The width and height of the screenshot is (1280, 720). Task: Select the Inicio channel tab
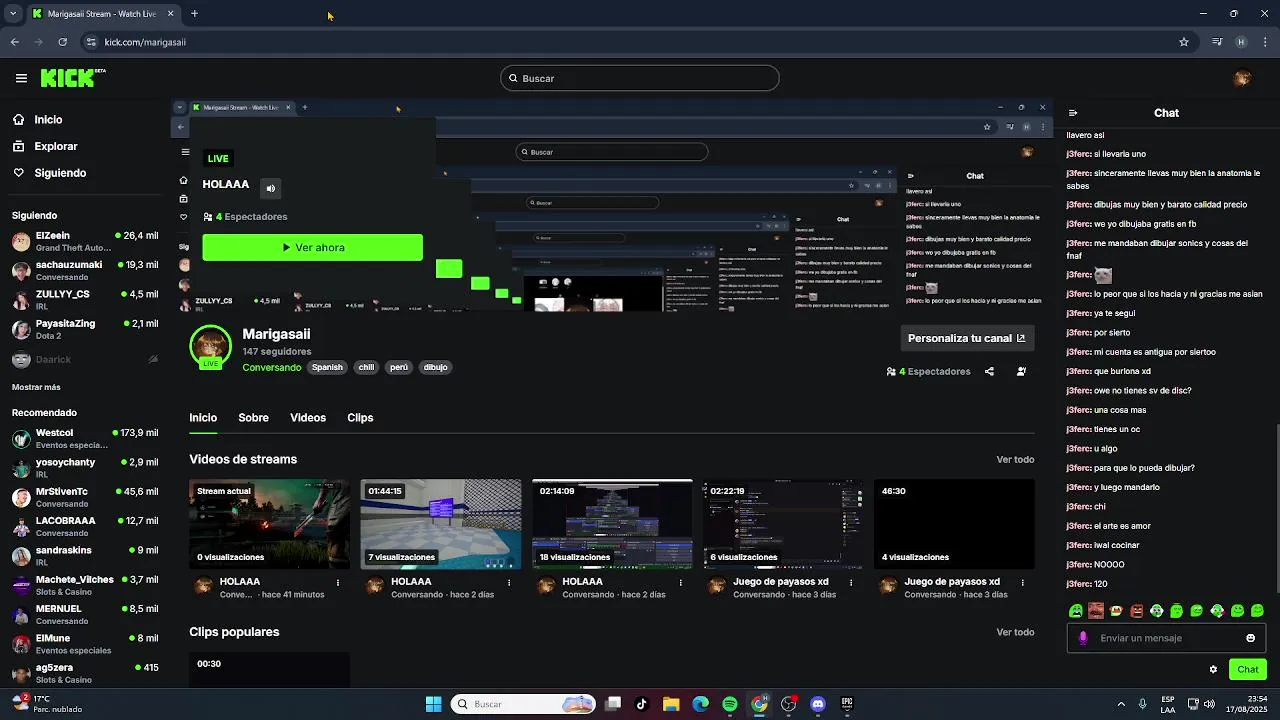[x=203, y=418]
